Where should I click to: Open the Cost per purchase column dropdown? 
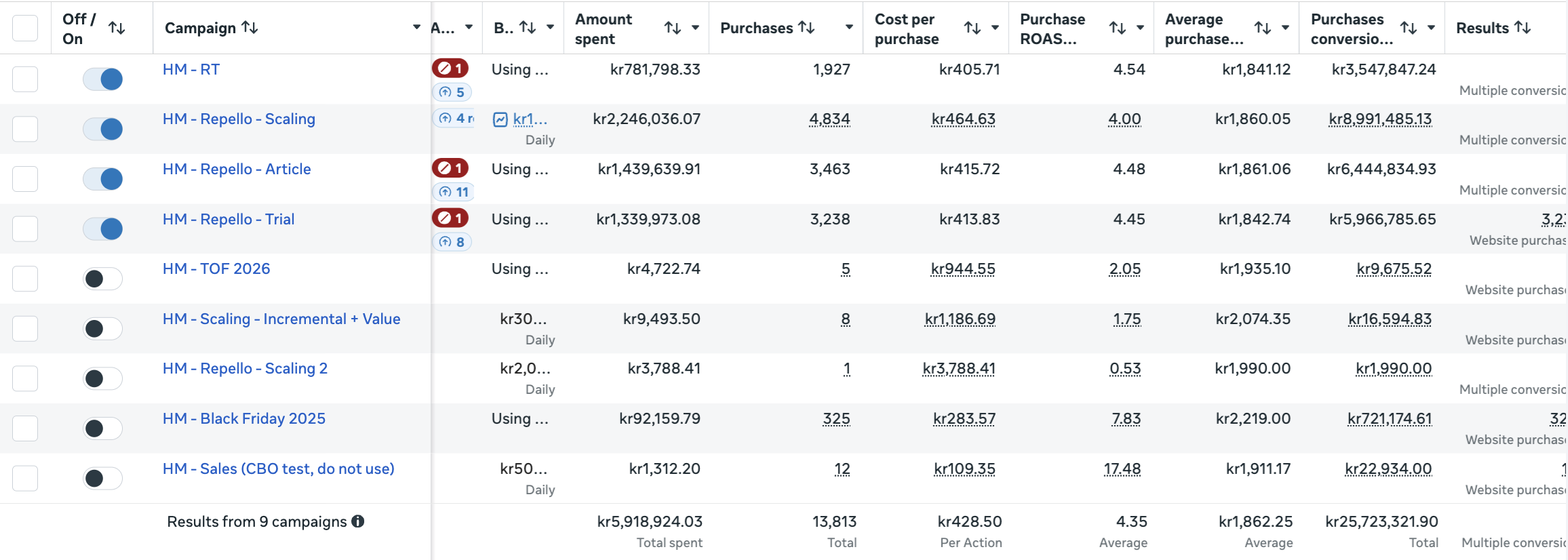coord(995,28)
